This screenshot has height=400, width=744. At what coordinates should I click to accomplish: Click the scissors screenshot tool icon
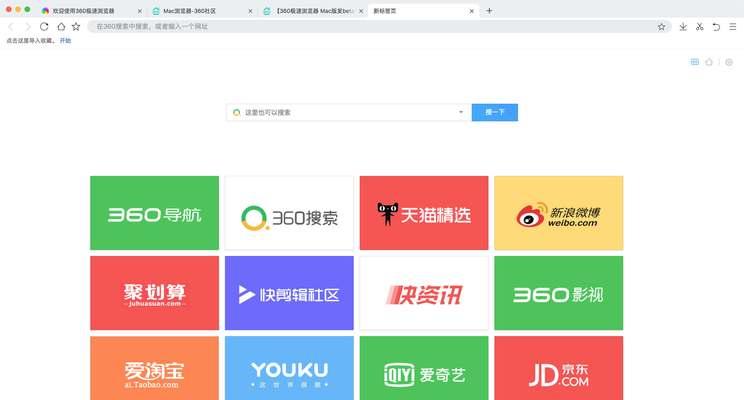point(699,27)
